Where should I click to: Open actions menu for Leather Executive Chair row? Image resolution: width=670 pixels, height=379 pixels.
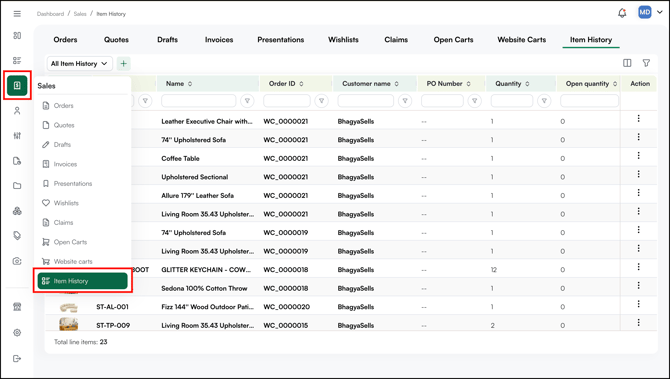(638, 118)
